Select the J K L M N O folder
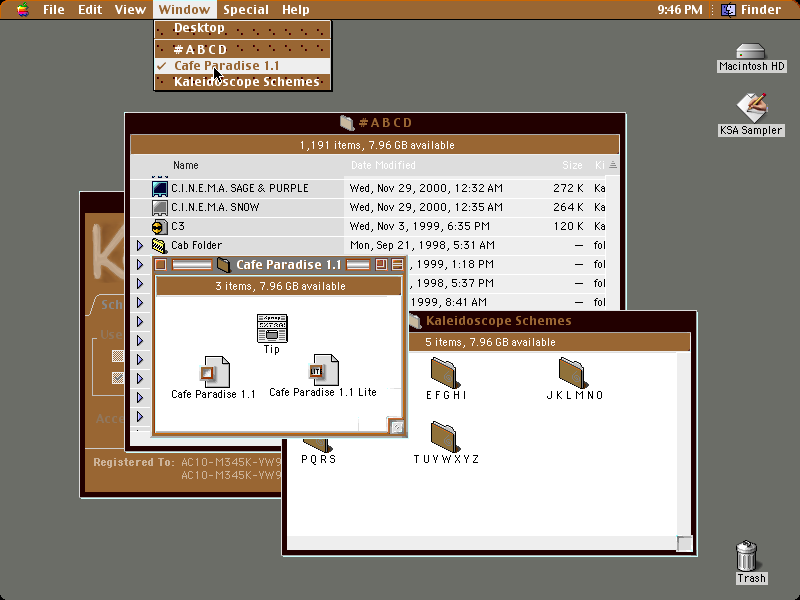Viewport: 800px width, 600px height. point(573,373)
